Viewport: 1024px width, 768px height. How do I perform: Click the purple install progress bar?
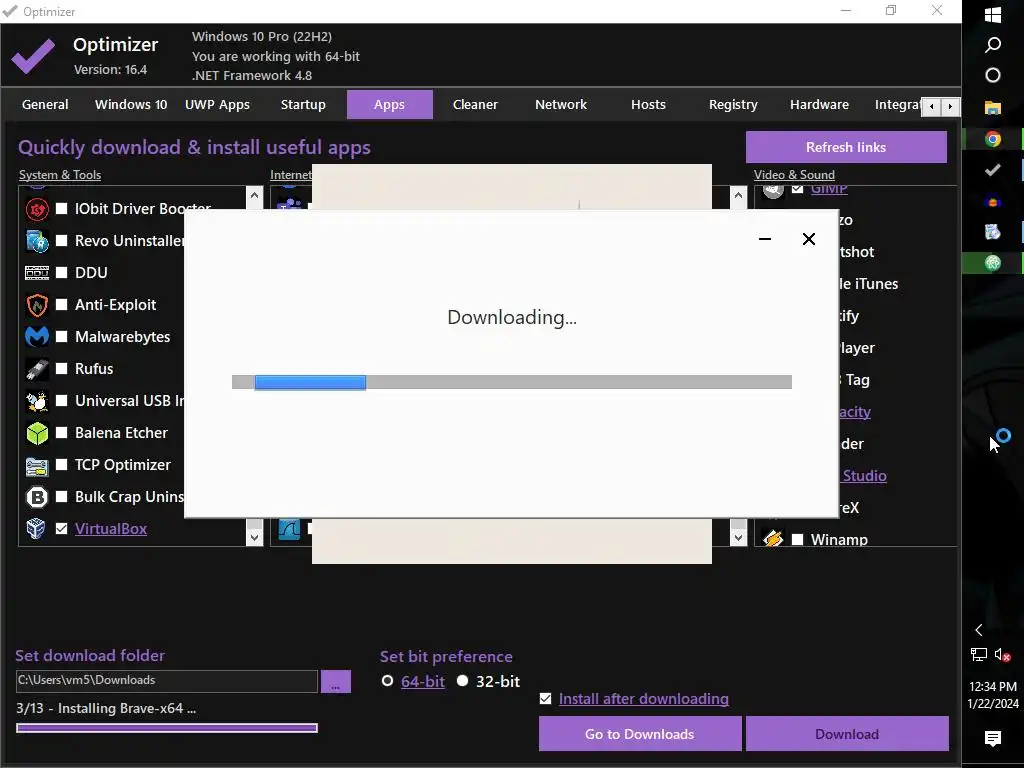point(167,728)
